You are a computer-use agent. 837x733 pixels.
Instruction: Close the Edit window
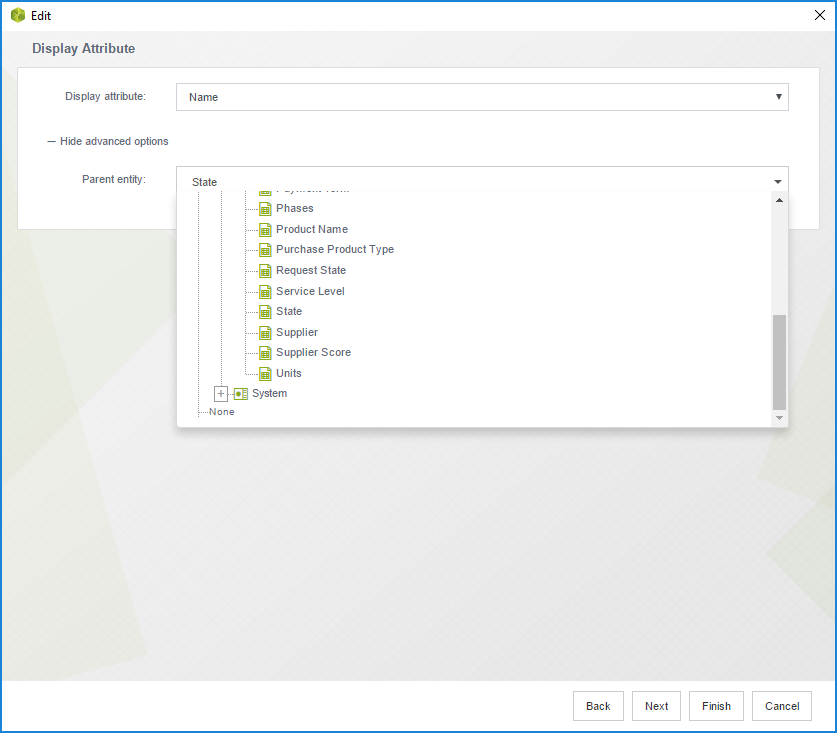coord(819,15)
